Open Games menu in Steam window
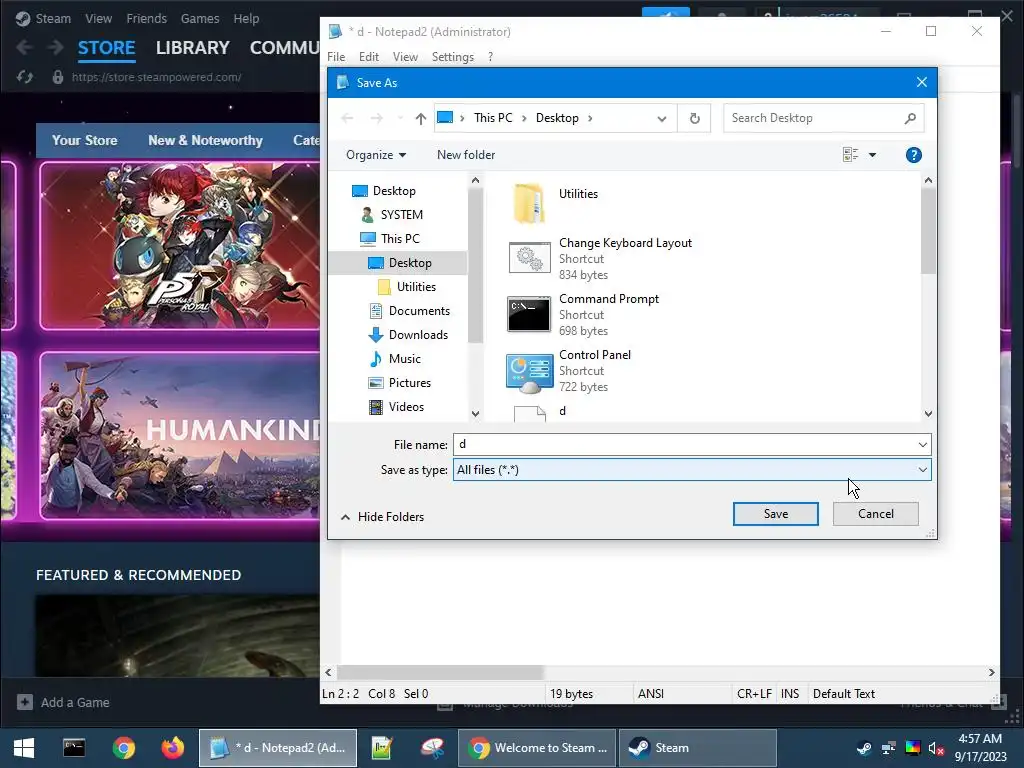The width and height of the screenshot is (1024, 768). click(x=200, y=18)
